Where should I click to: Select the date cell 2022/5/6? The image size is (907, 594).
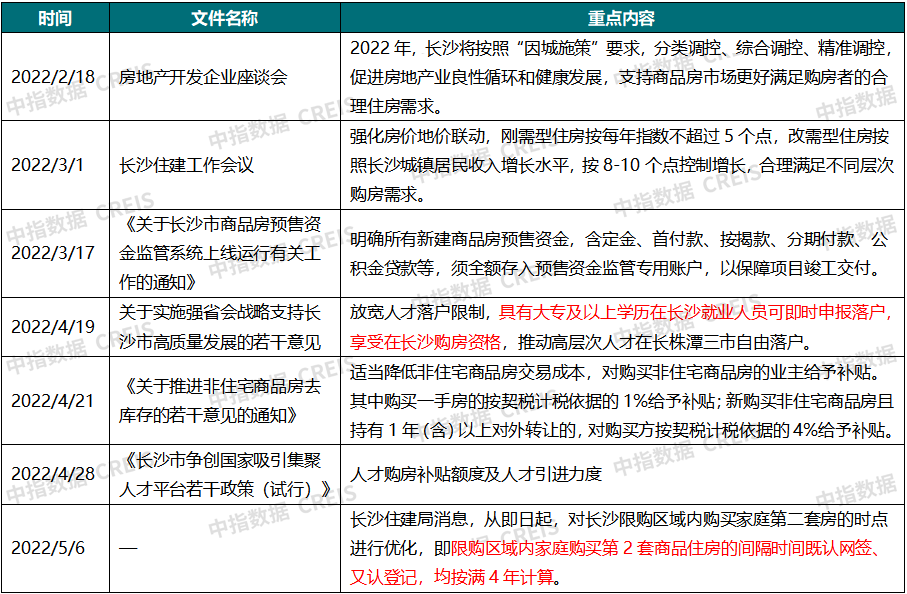point(47,548)
